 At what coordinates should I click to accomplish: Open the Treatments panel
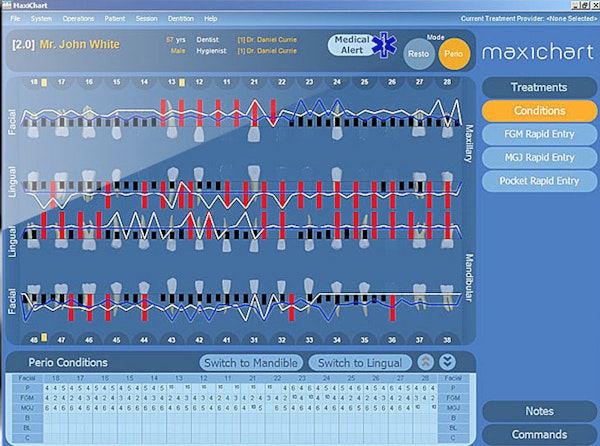pyautogui.click(x=539, y=87)
